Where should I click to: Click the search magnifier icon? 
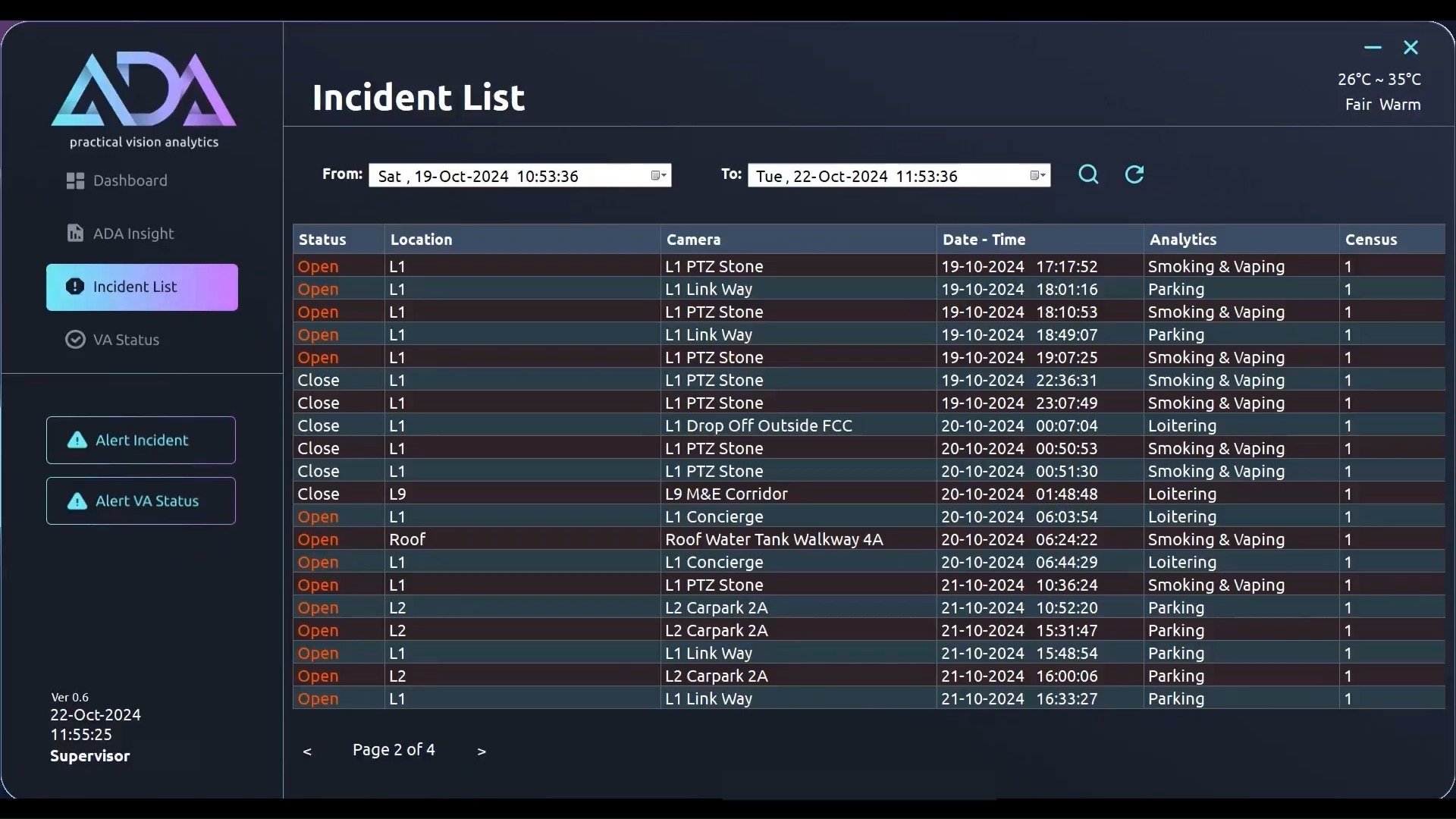pos(1088,174)
